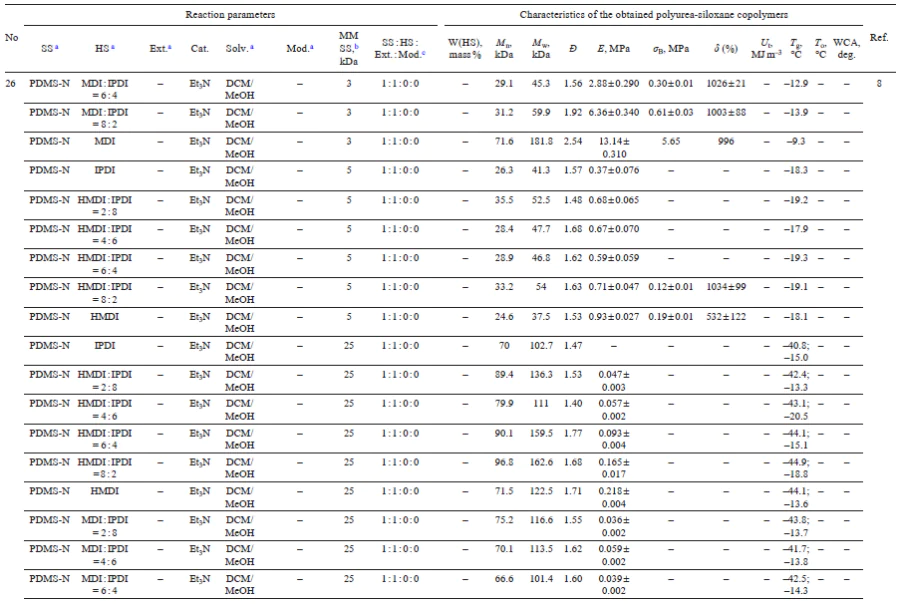Select E value '0.67±0.070'
This screenshot has width=900, height=604.
(614, 229)
